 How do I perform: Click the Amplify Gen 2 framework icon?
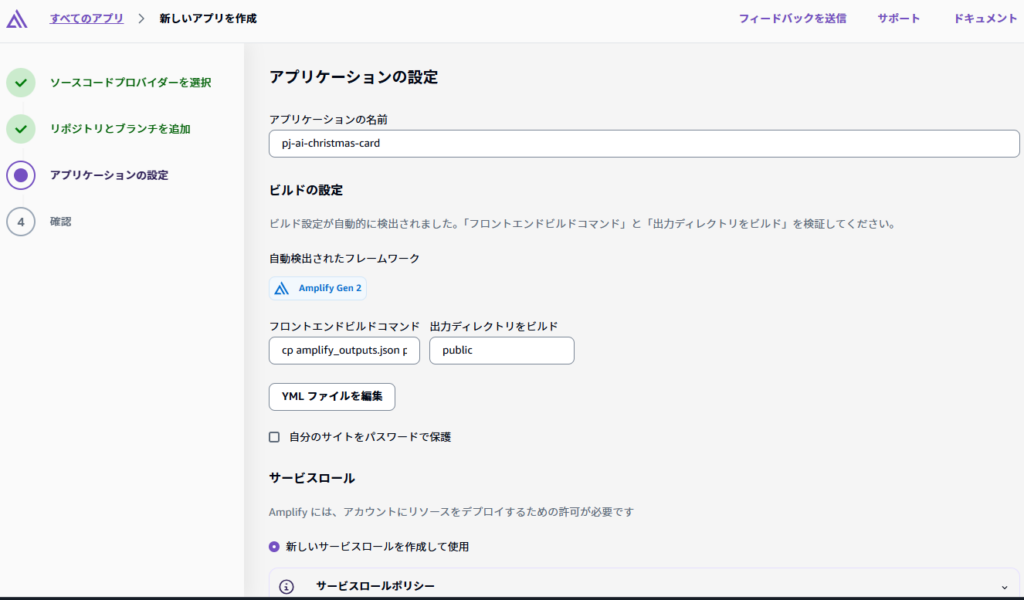pyautogui.click(x=282, y=288)
